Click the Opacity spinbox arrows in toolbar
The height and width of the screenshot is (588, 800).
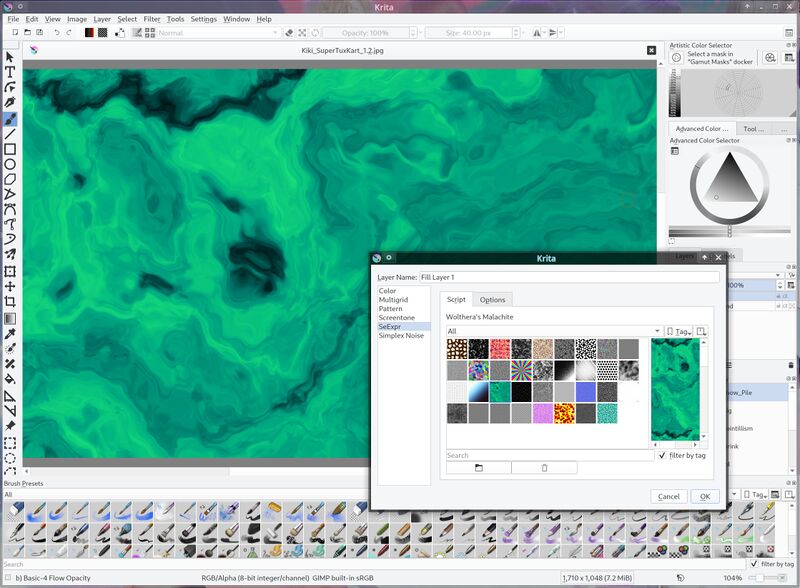(x=413, y=33)
